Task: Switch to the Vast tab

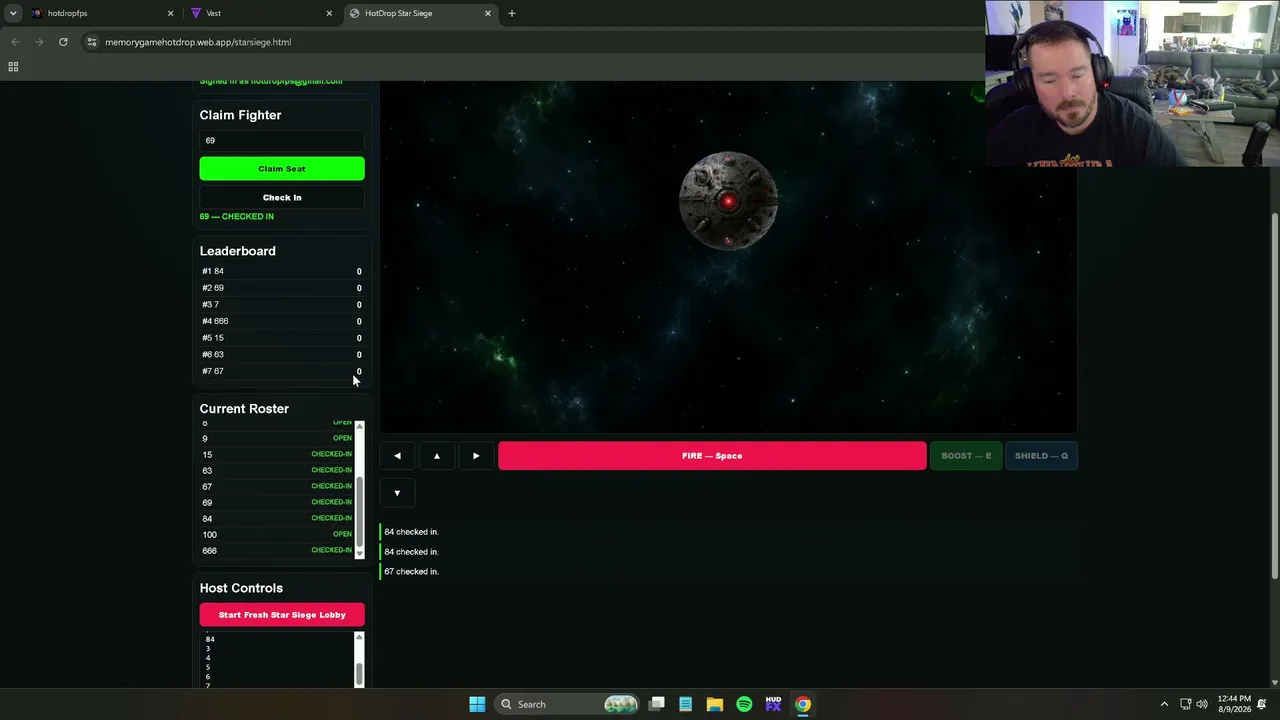Action: click(260, 13)
